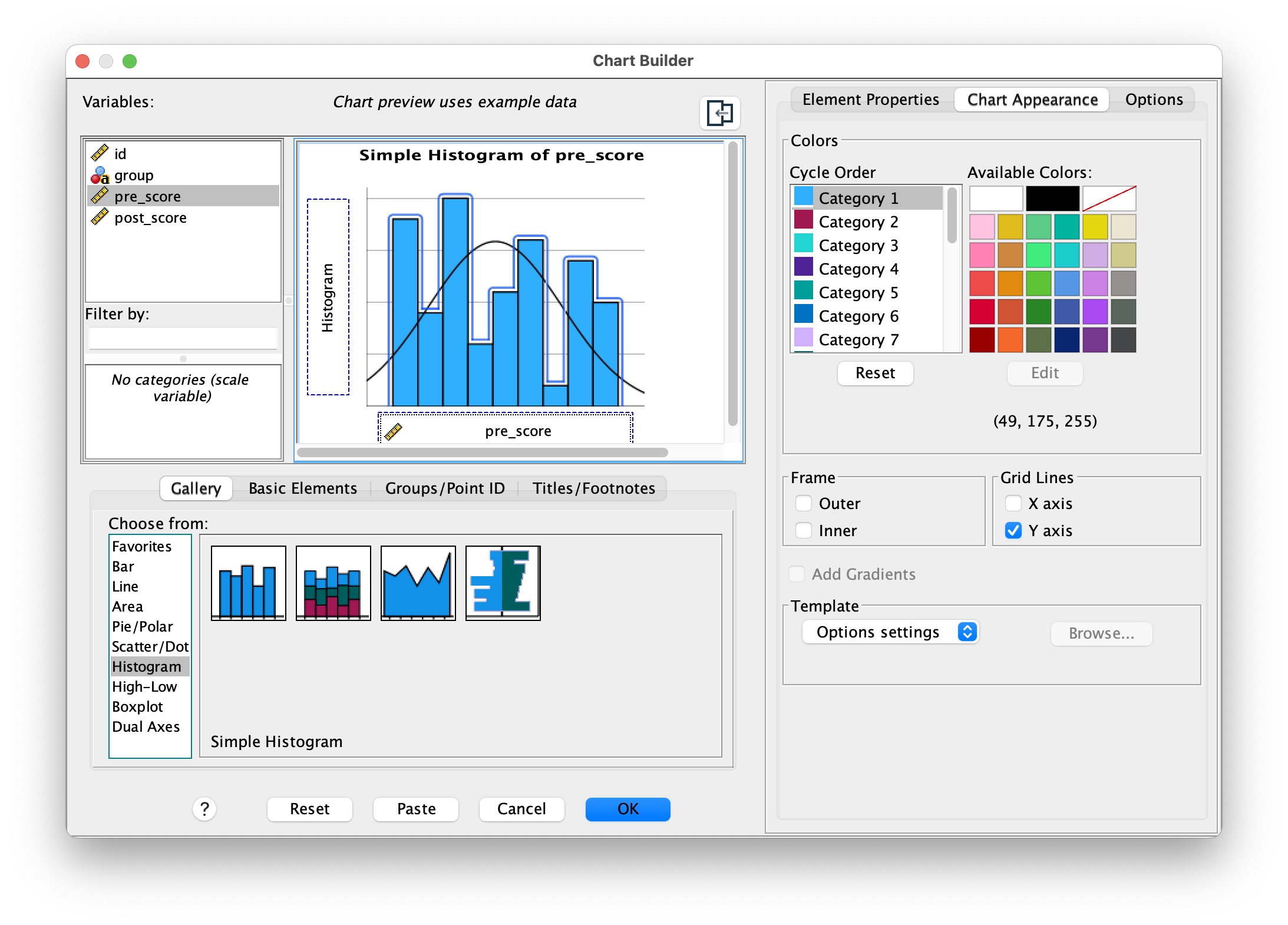Choose Boxplot in the gallery type list
Image resolution: width=1288 pixels, height=925 pixels.
click(137, 706)
